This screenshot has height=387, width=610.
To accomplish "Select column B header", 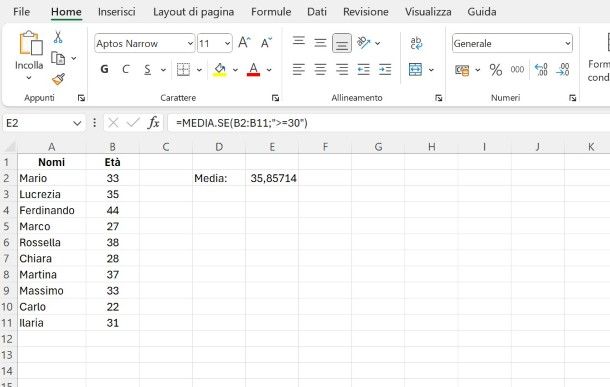I will (112, 147).
